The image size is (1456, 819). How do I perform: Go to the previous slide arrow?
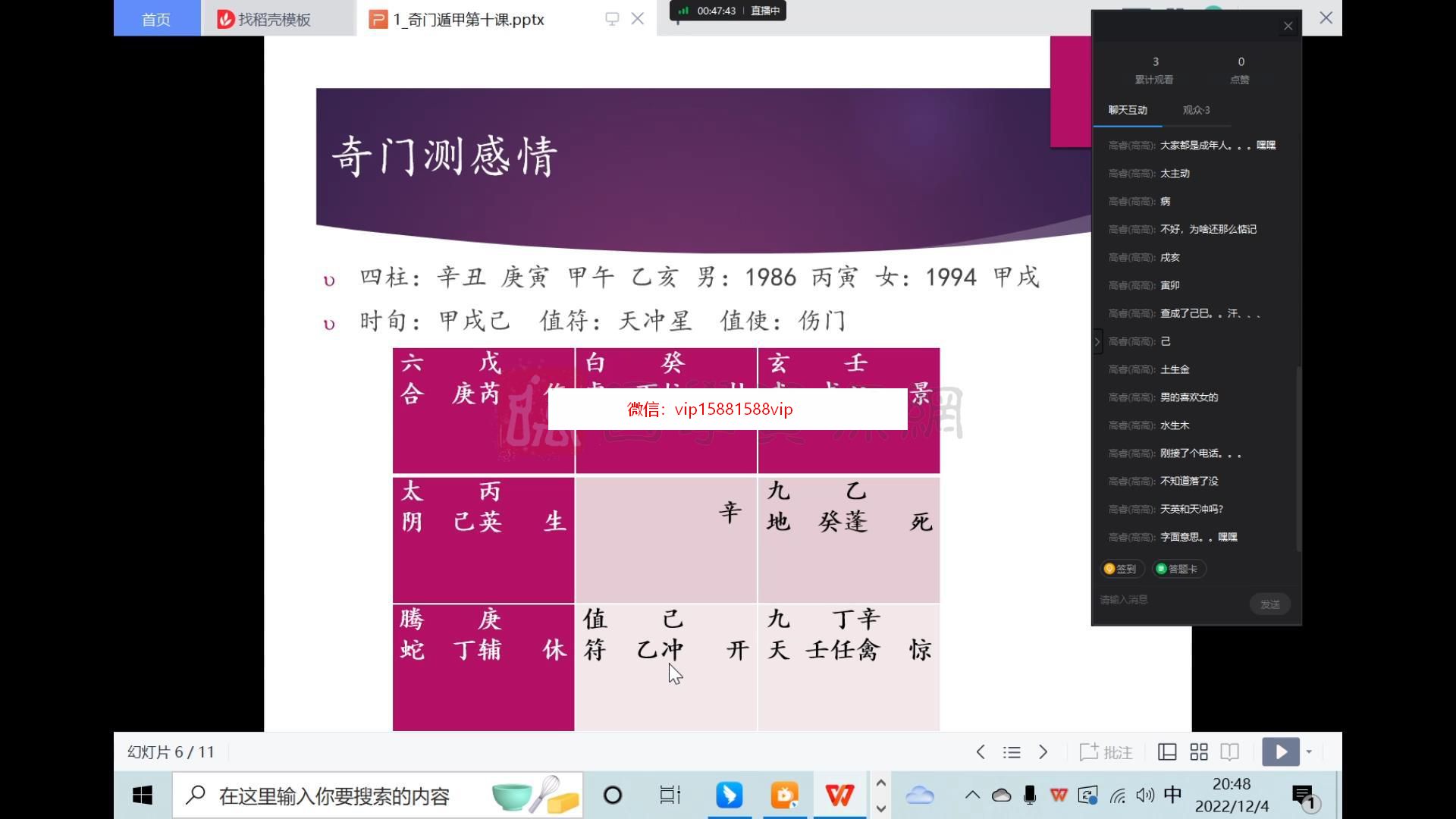click(981, 752)
